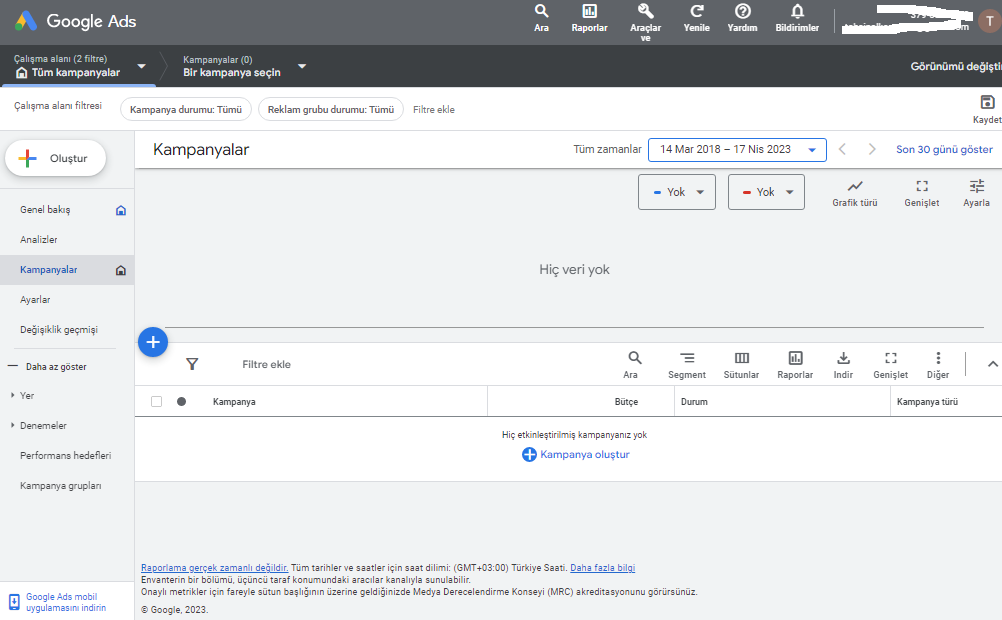Open Performans hedefleri in sidebar
The width and height of the screenshot is (1002, 620).
pos(67,456)
